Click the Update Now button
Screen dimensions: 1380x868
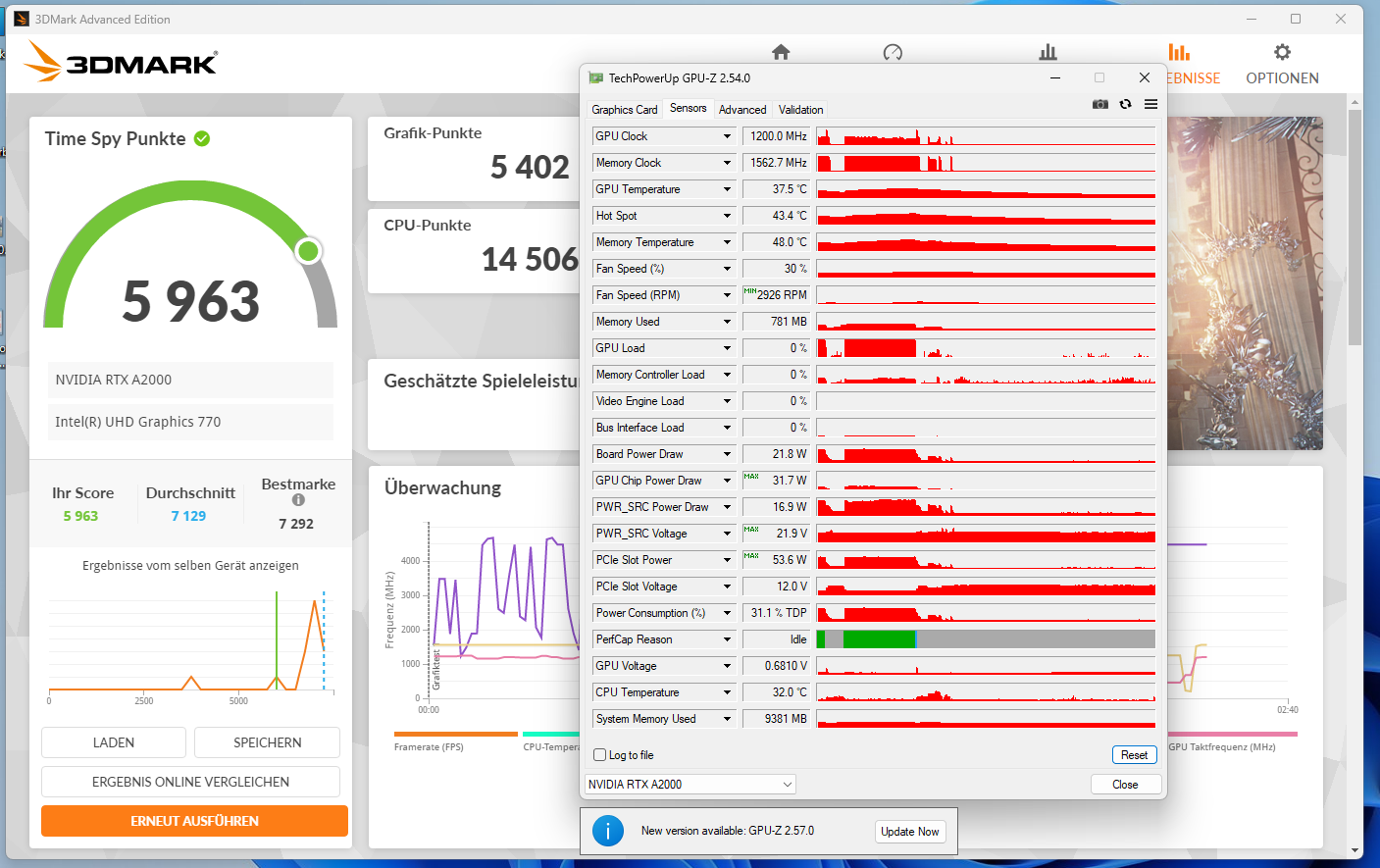pos(909,832)
